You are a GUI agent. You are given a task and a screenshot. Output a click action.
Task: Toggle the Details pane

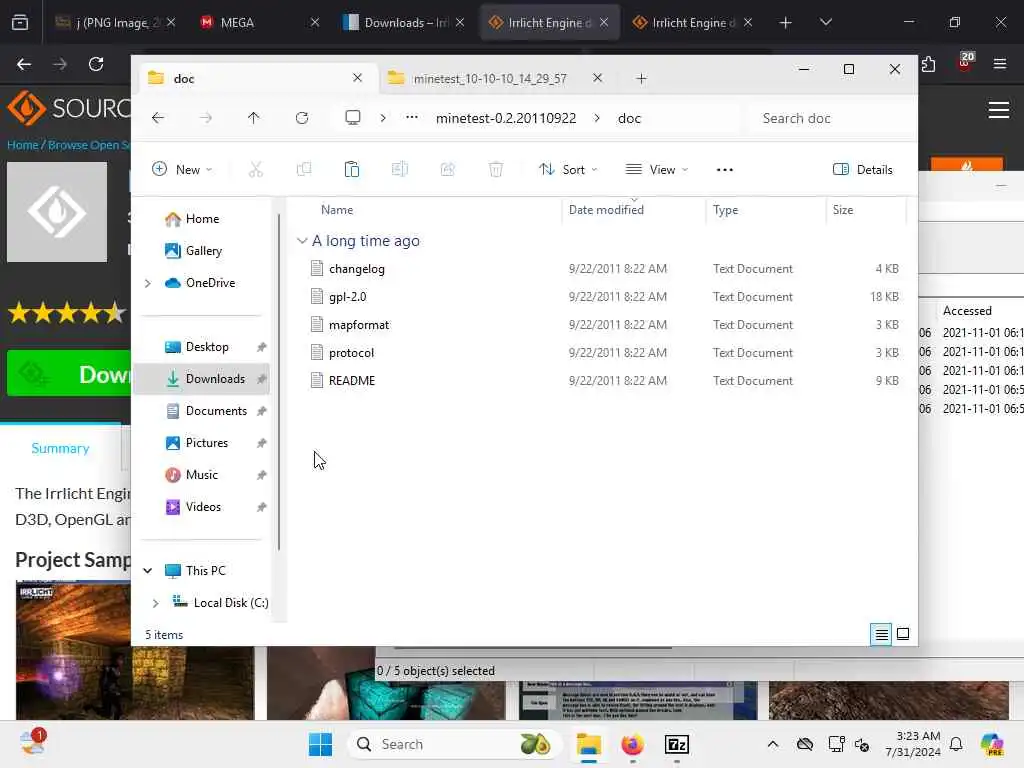pyautogui.click(x=862, y=170)
